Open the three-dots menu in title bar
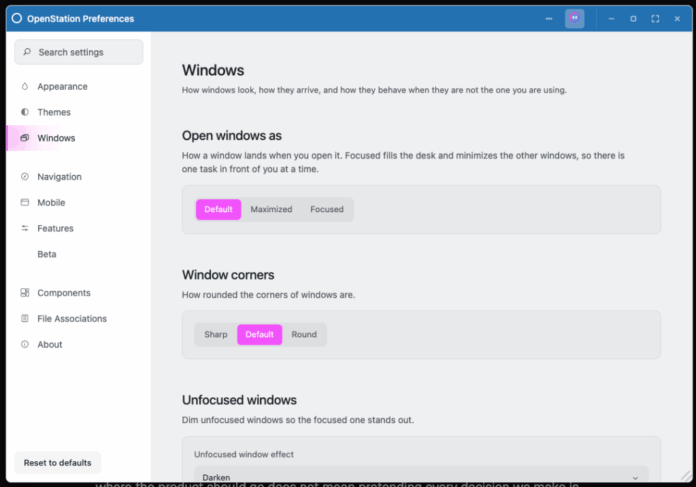 (549, 19)
